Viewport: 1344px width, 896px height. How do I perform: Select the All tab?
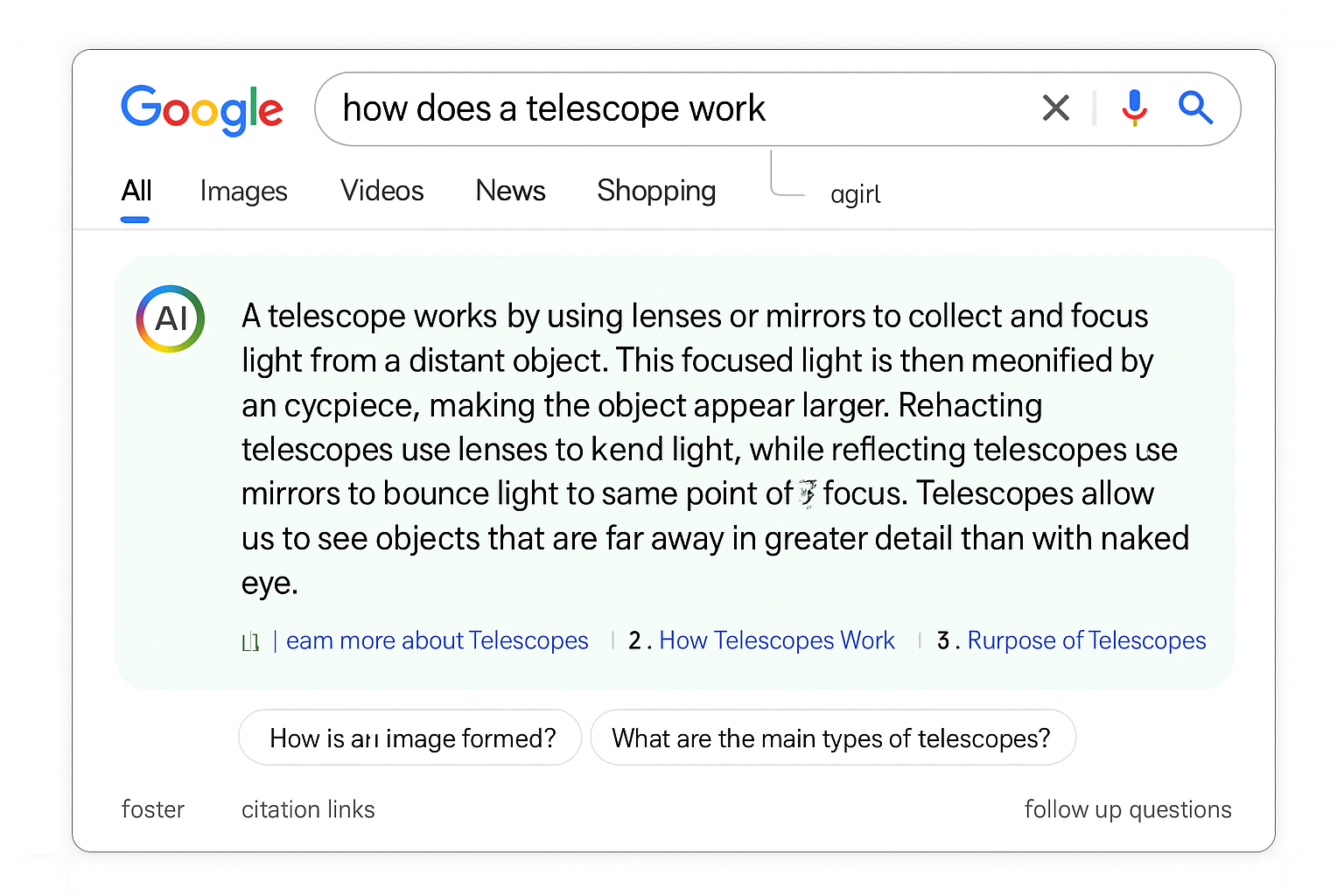click(136, 191)
